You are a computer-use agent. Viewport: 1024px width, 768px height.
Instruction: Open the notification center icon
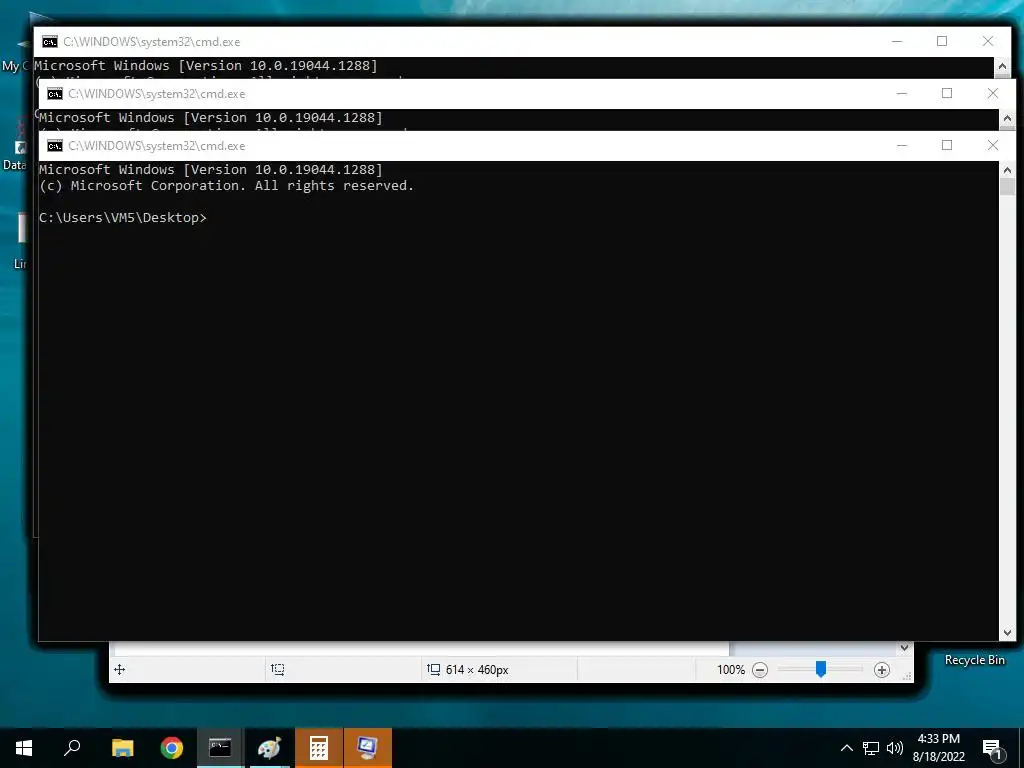pos(992,749)
